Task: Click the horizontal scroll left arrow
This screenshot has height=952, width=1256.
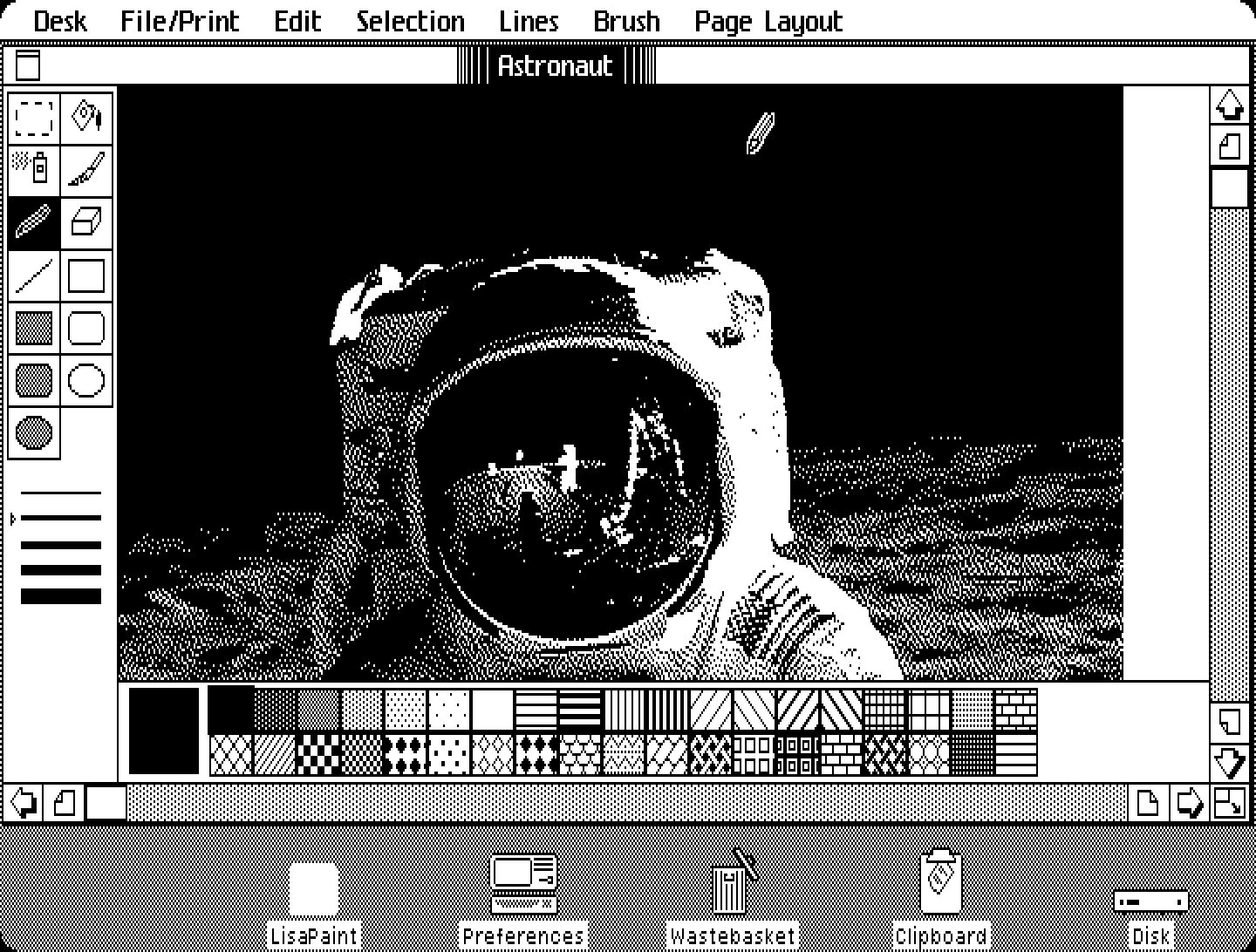Action: (24, 802)
